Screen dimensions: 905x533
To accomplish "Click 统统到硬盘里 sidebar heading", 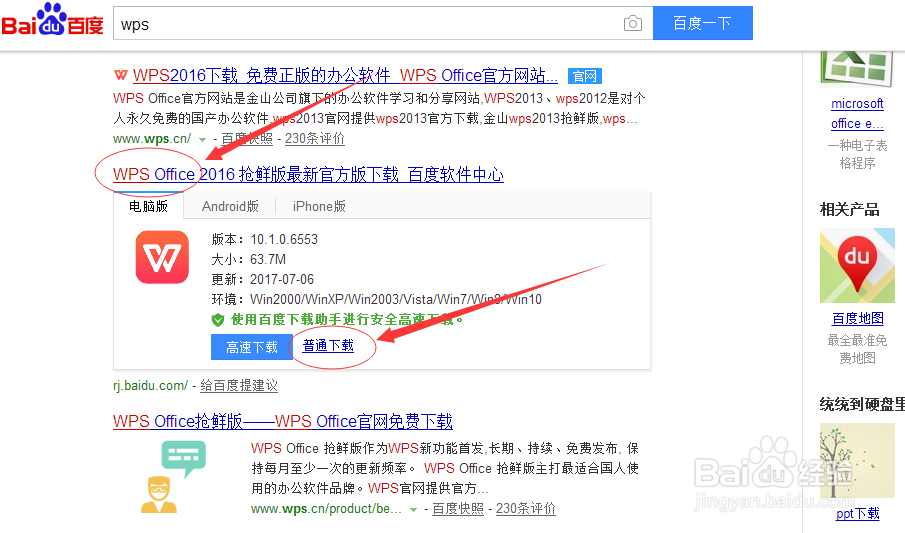I will [x=862, y=404].
